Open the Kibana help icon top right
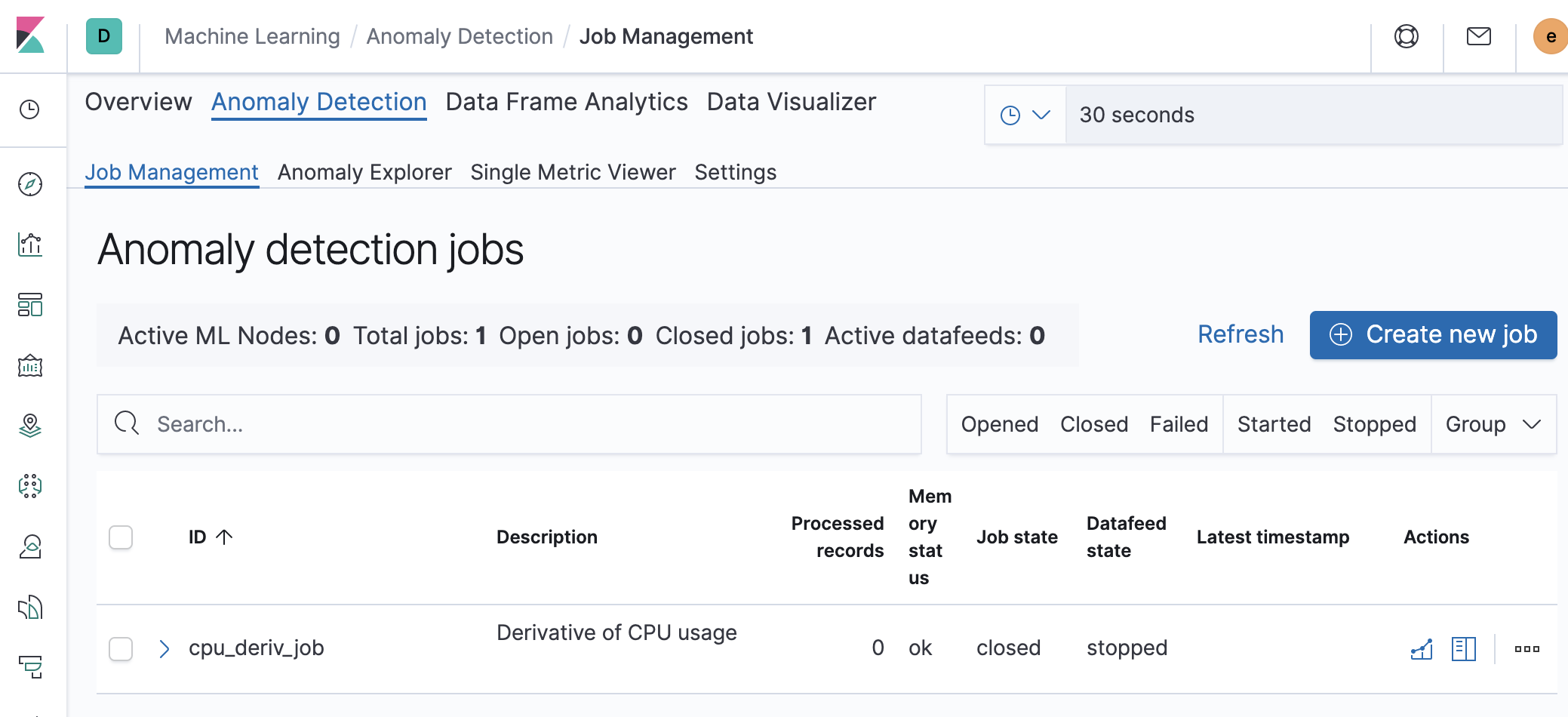Image resolution: width=1568 pixels, height=717 pixels. coord(1407,35)
